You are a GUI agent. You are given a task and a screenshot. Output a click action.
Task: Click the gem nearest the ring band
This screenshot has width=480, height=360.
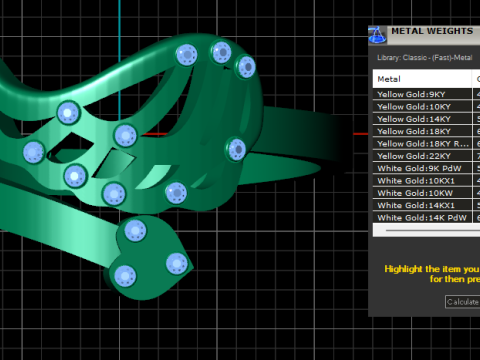tap(237, 149)
